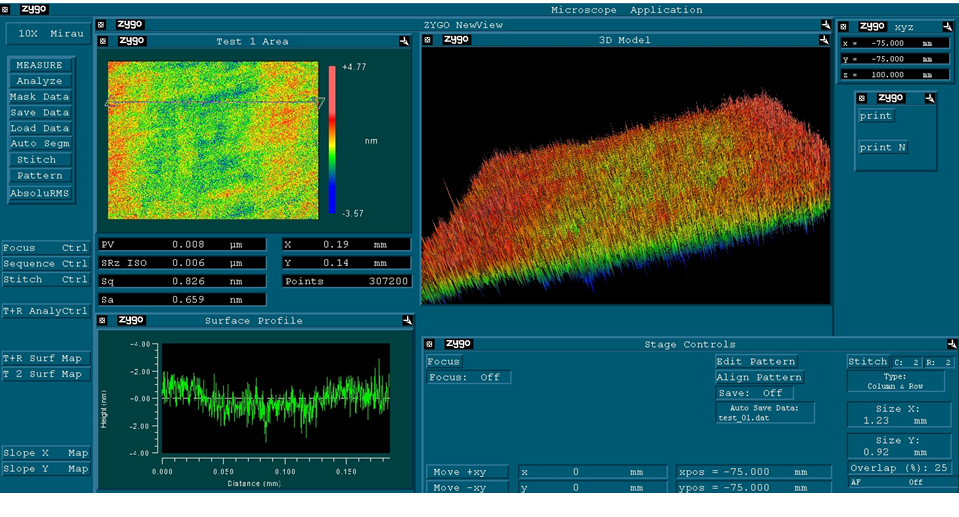Screen dimensions: 959x517
Task: Click Save Data
Action: point(41,113)
